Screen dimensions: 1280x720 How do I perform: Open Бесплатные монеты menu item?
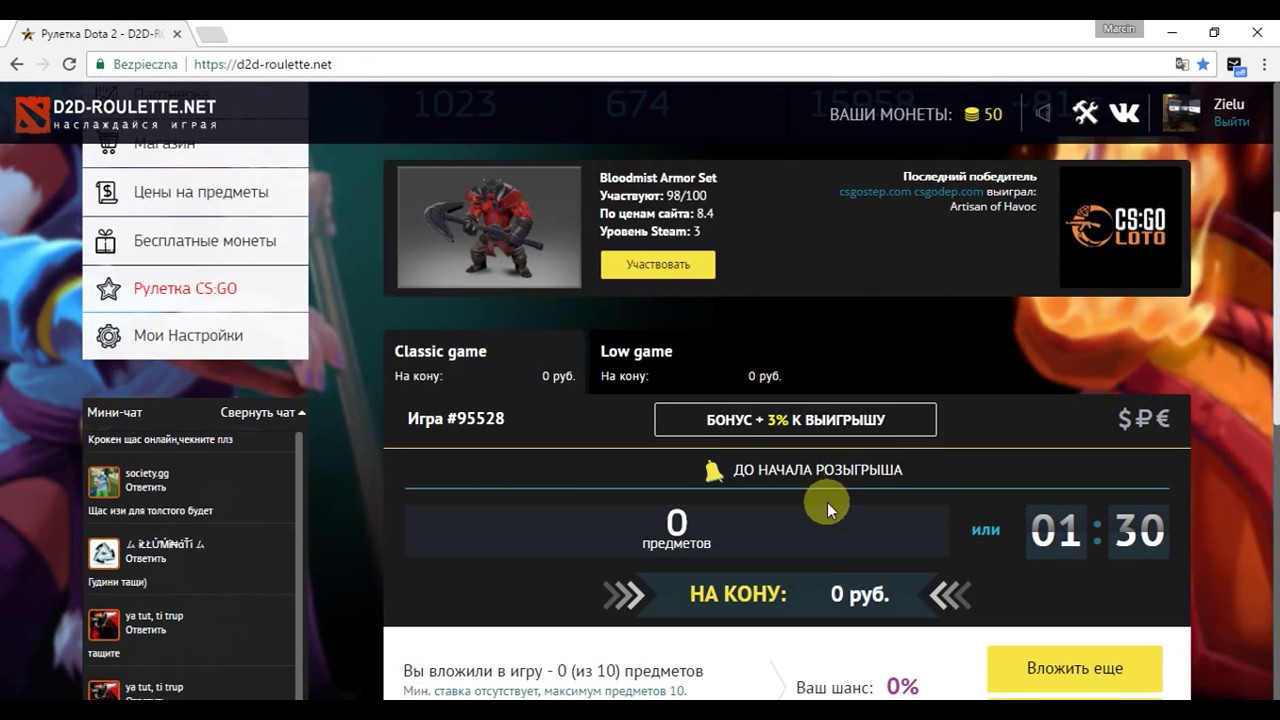point(195,241)
